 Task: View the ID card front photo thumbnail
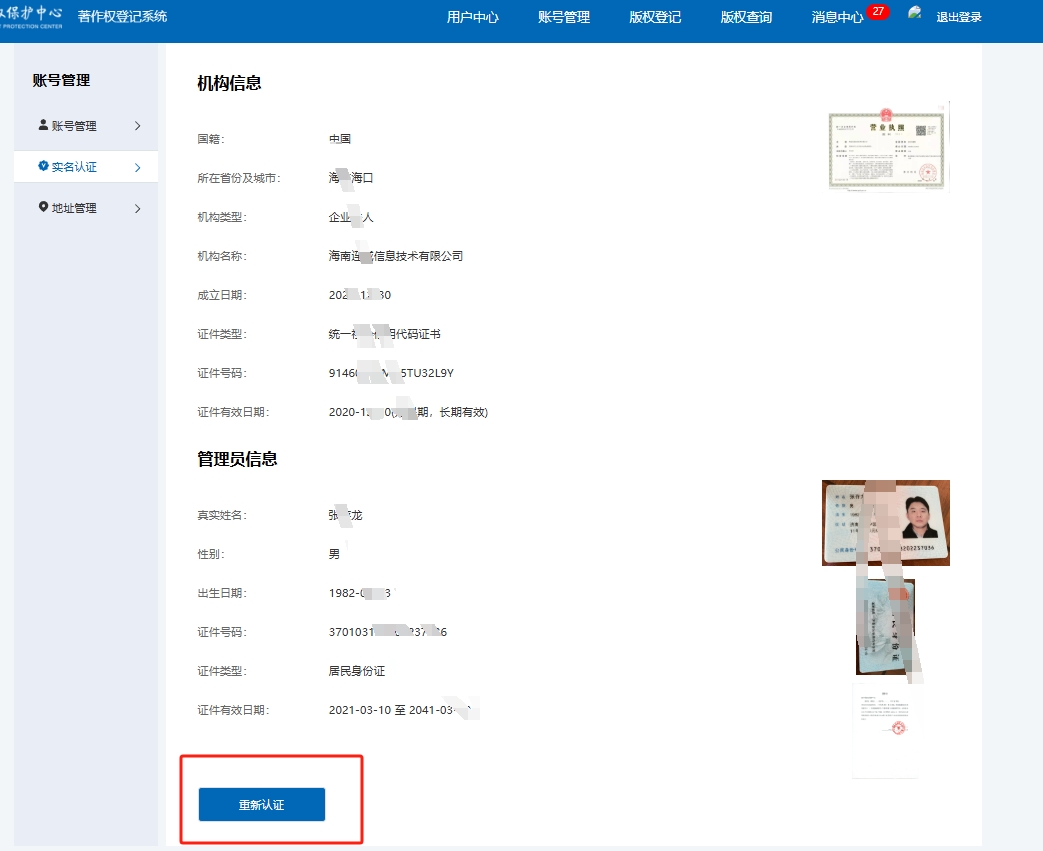tap(886, 523)
